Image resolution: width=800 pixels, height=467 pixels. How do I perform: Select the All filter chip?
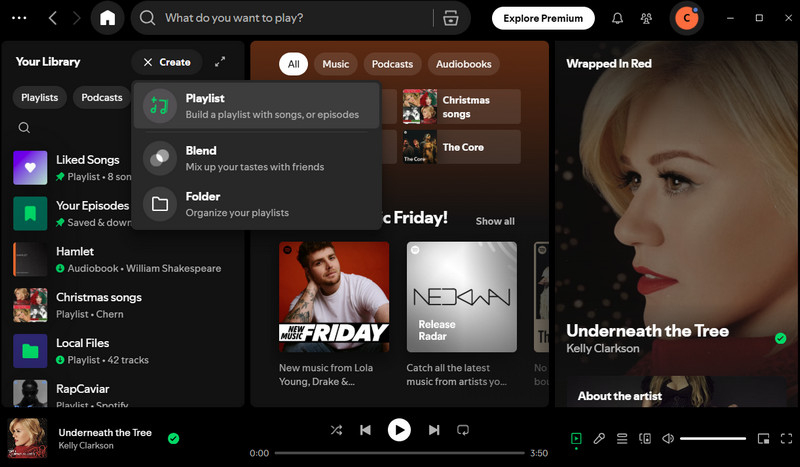(x=293, y=64)
